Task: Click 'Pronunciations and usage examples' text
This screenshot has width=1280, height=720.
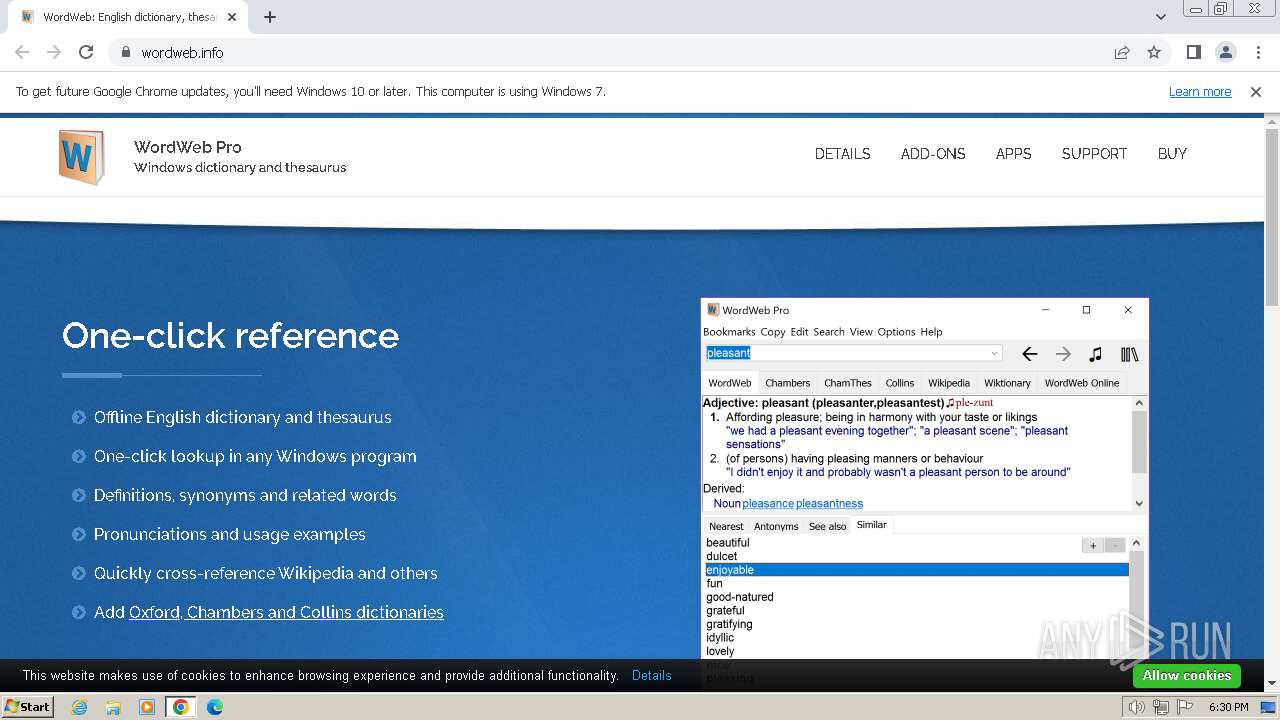Action: pos(230,534)
